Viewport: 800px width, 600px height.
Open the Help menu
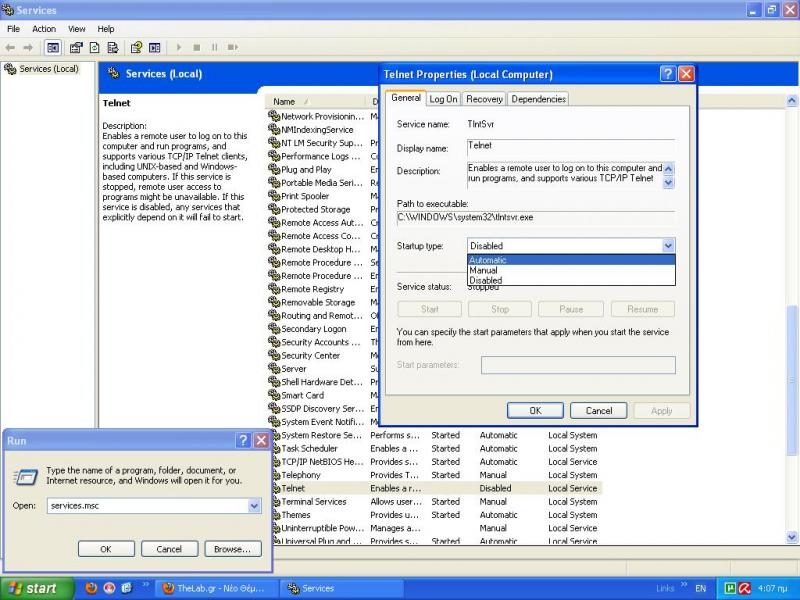click(x=106, y=29)
